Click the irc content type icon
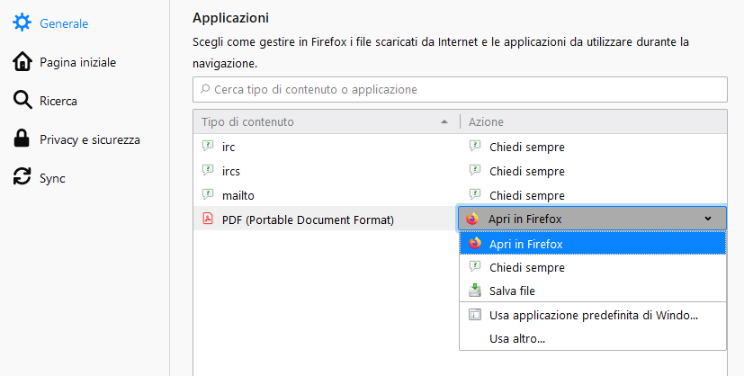The image size is (744, 376). click(x=207, y=146)
